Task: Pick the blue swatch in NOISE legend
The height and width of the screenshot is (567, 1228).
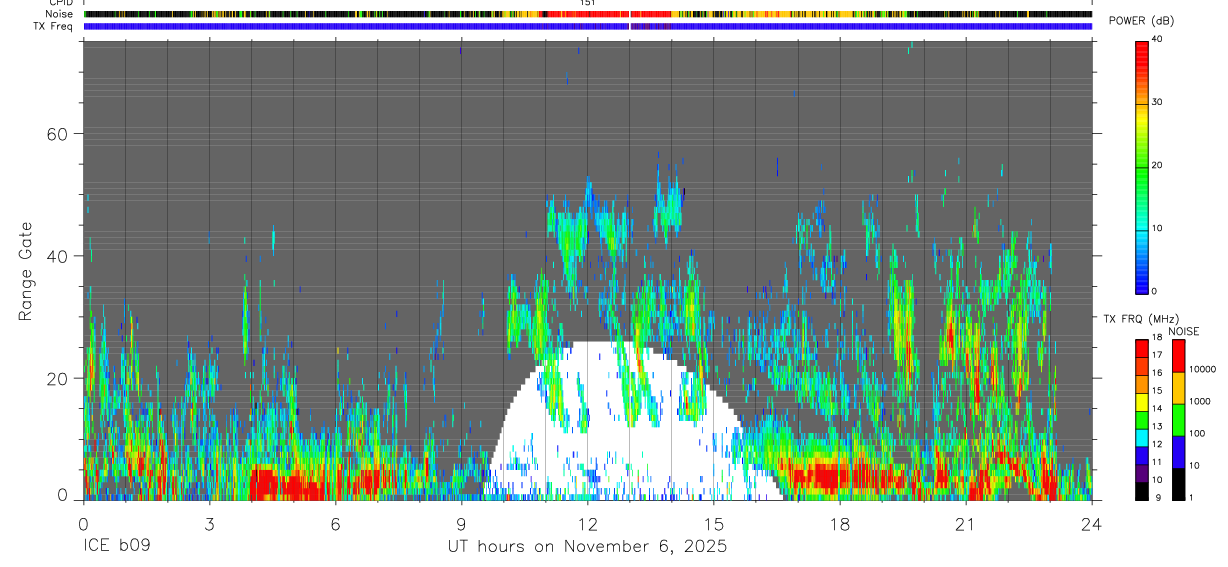Action: (1178, 452)
